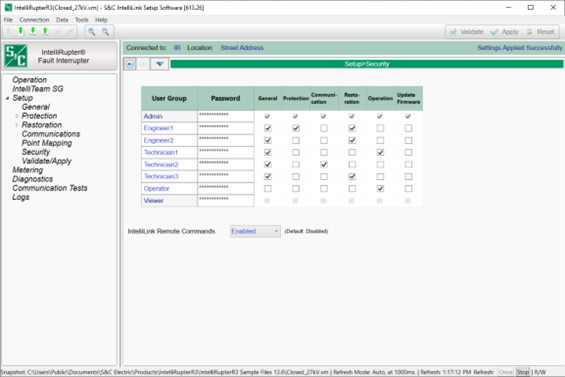Click the Reset button
565x377 pixels.
[x=540, y=32]
